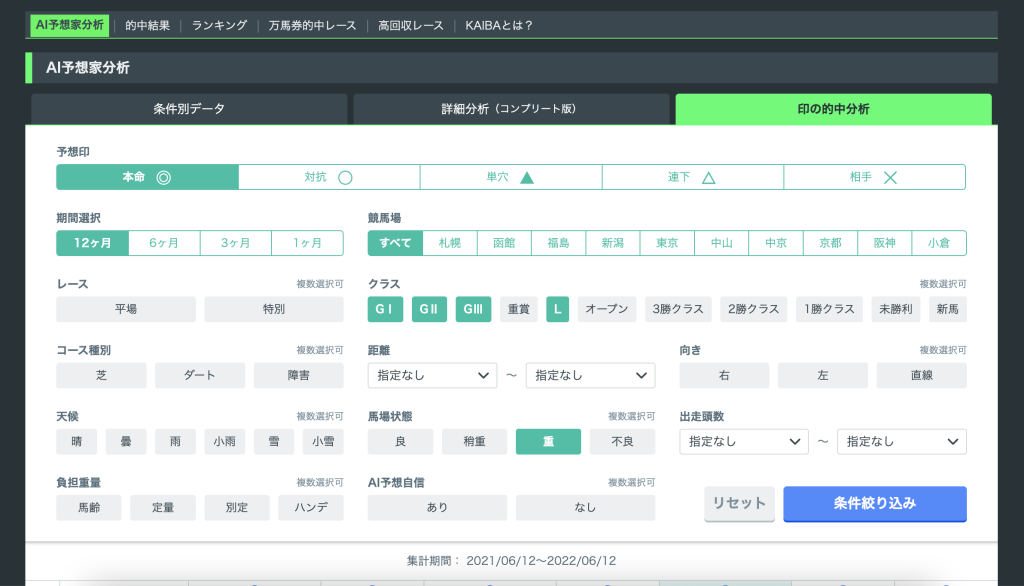Switch to 詳細分析（コンプリート版）tab
Viewport: 1024px width, 586px height.
(x=511, y=109)
